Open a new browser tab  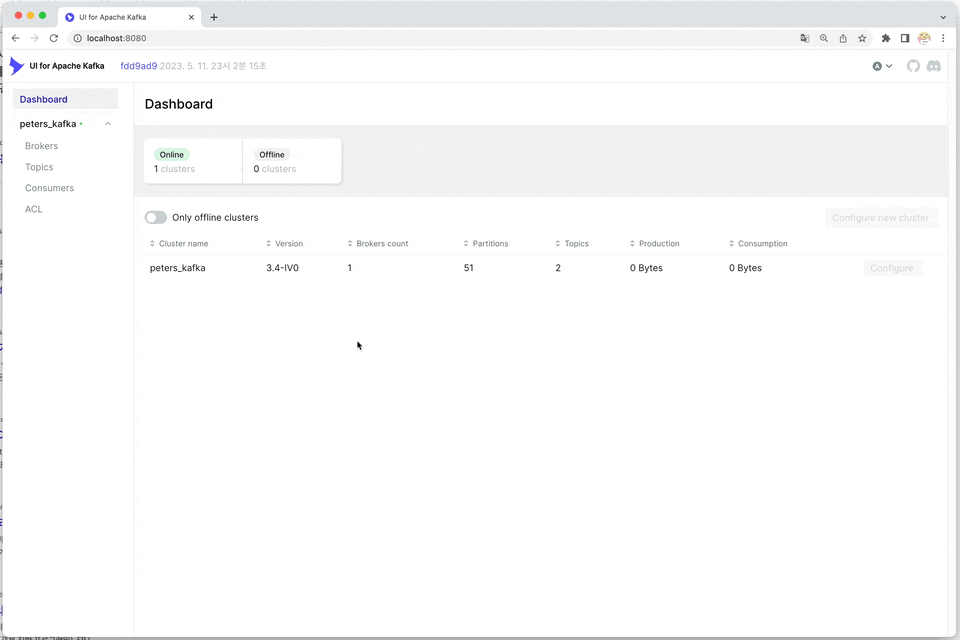click(x=214, y=17)
